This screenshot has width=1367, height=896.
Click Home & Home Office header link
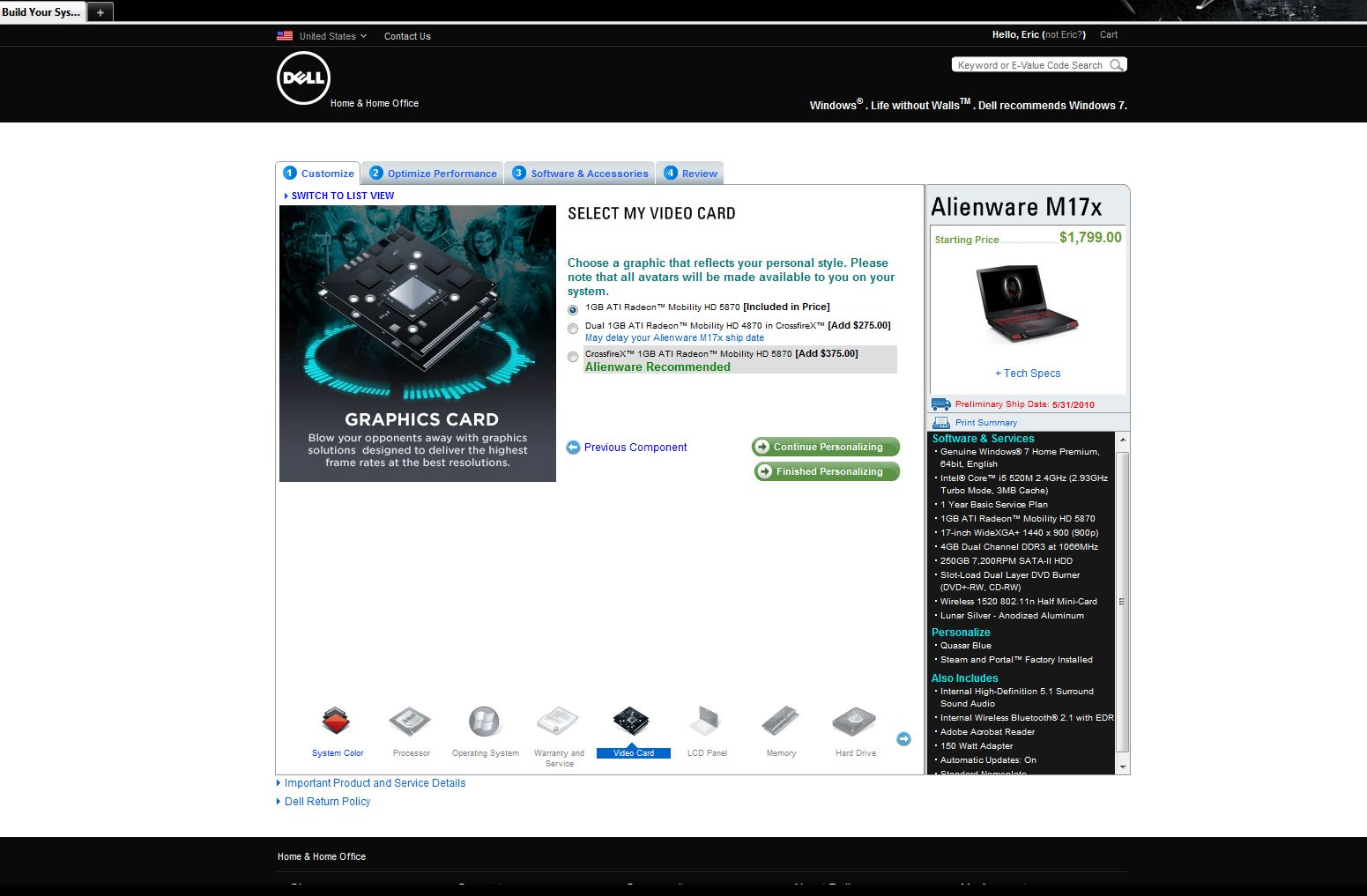tap(375, 103)
